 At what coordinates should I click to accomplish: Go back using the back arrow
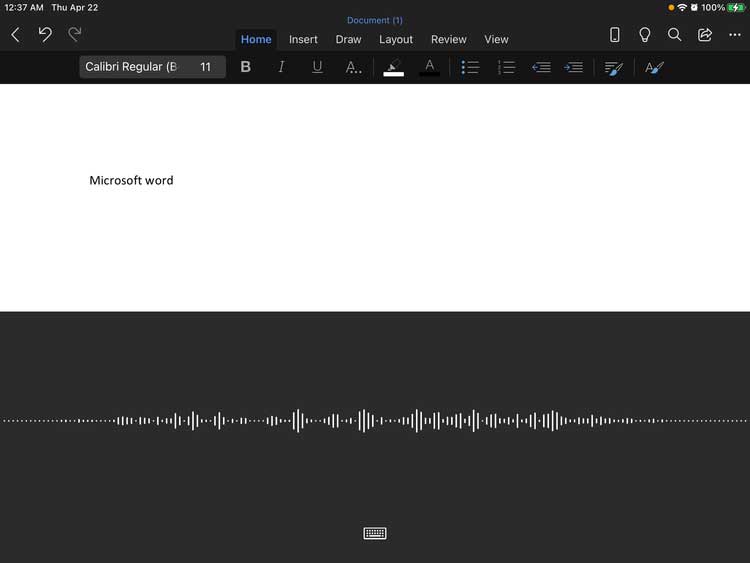[15, 34]
